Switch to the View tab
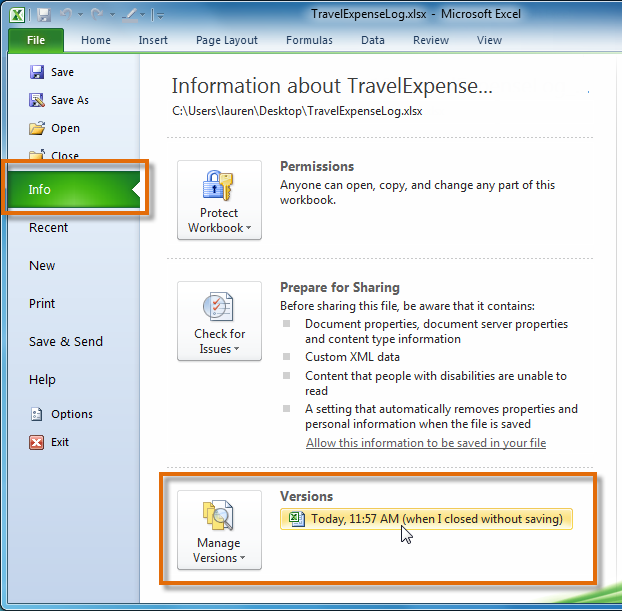The image size is (622, 611). point(489,40)
